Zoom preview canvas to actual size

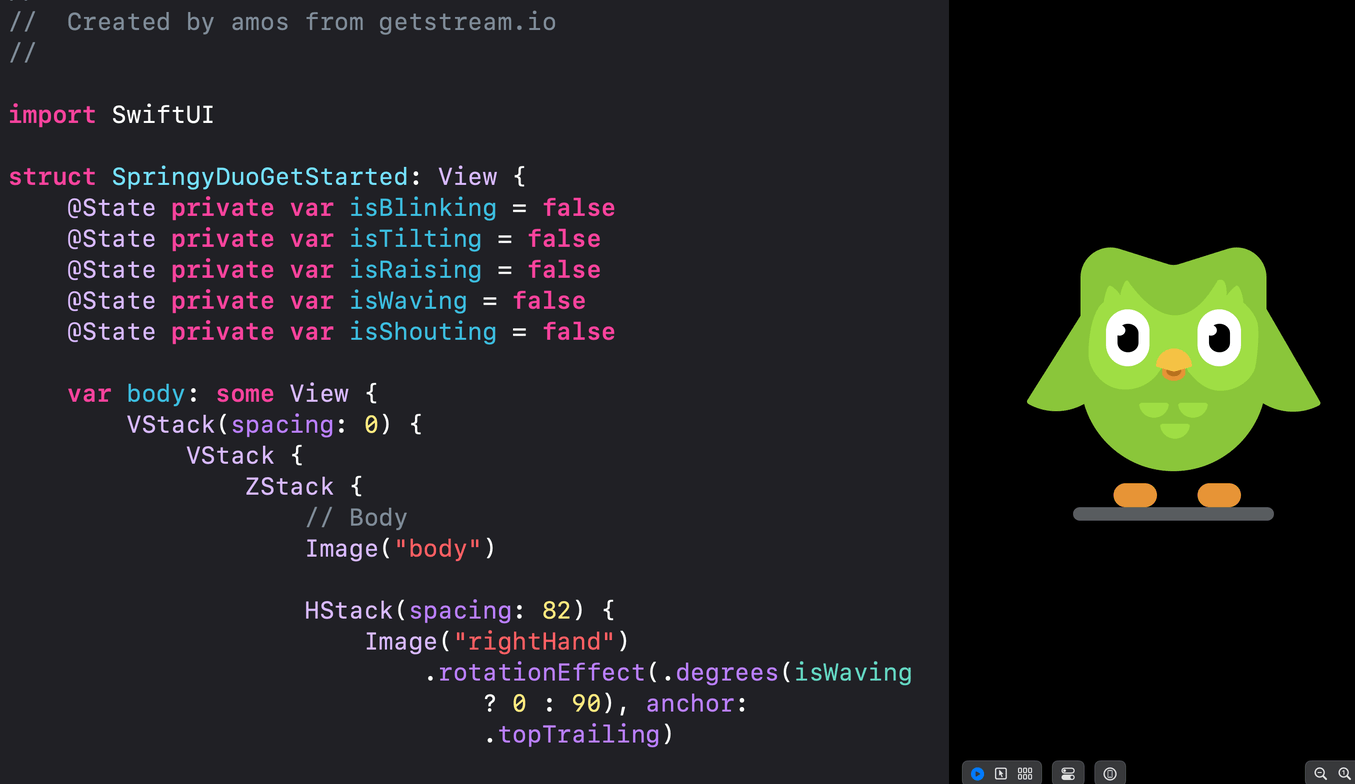click(x=1345, y=774)
